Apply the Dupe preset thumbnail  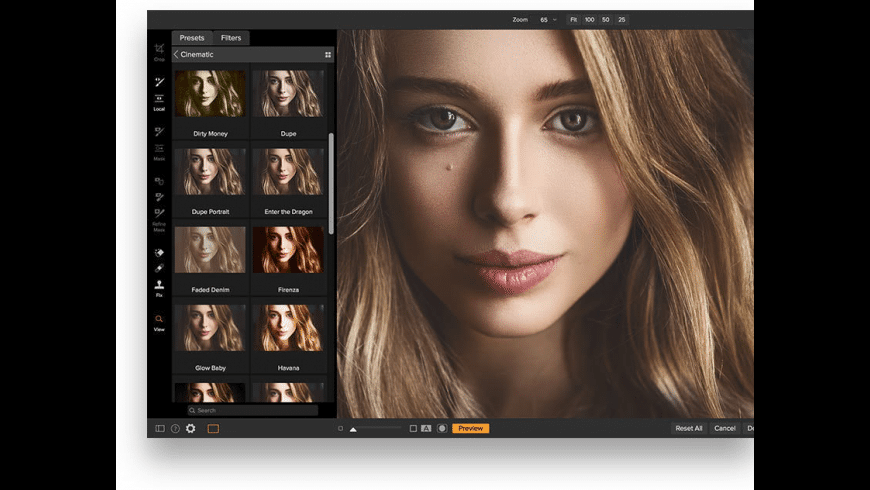(288, 93)
